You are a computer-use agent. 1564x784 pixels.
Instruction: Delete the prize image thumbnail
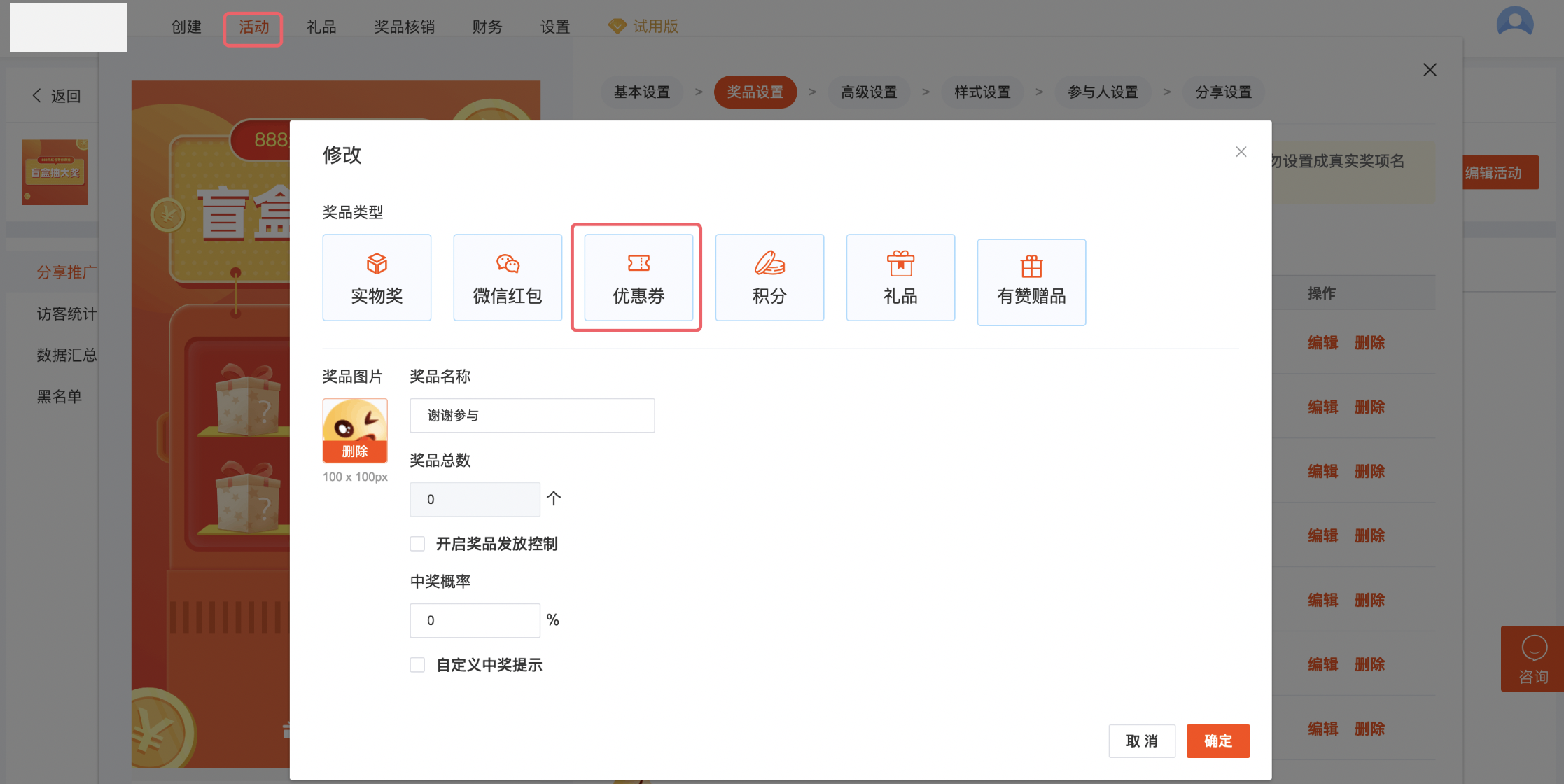tap(355, 451)
